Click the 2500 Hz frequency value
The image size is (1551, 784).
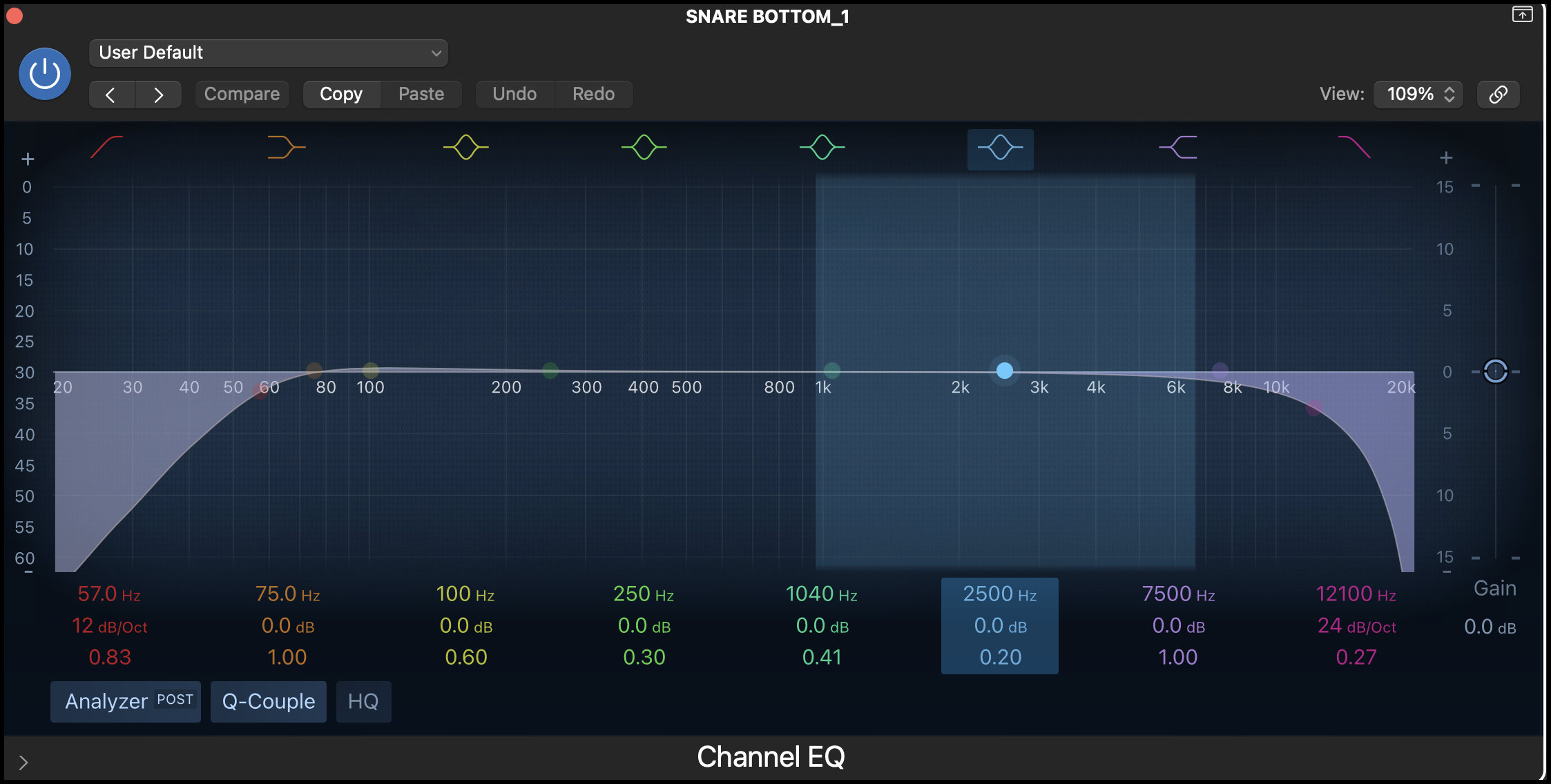tap(1000, 594)
